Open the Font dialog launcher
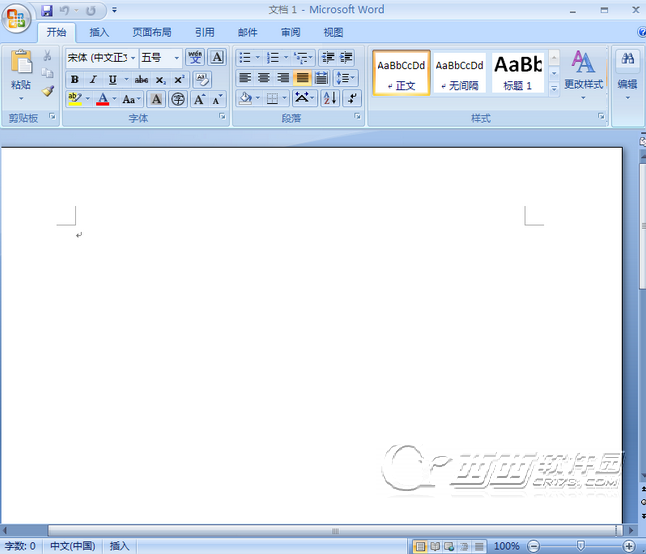The height and width of the screenshot is (554, 646). tap(222, 117)
